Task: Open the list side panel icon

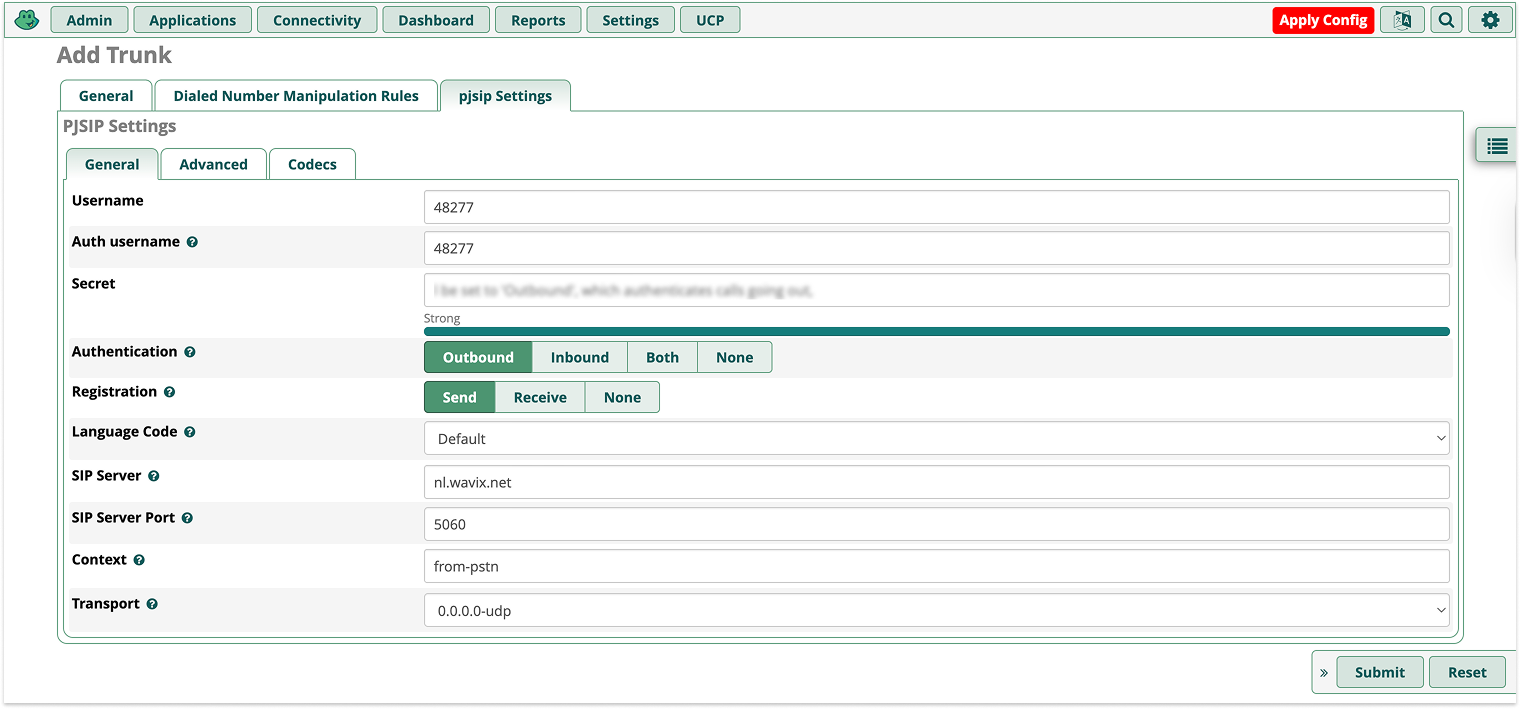Action: [x=1497, y=146]
